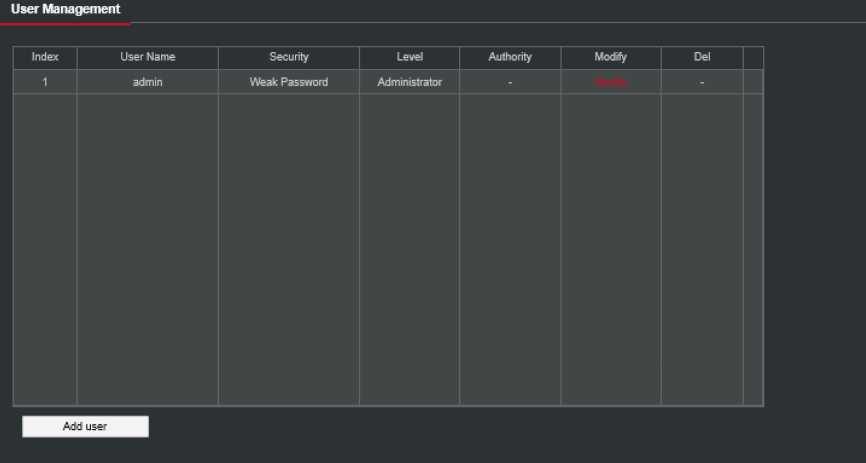Select index 1 in the user row
Viewport: 866px width, 463px height.
pos(45,82)
